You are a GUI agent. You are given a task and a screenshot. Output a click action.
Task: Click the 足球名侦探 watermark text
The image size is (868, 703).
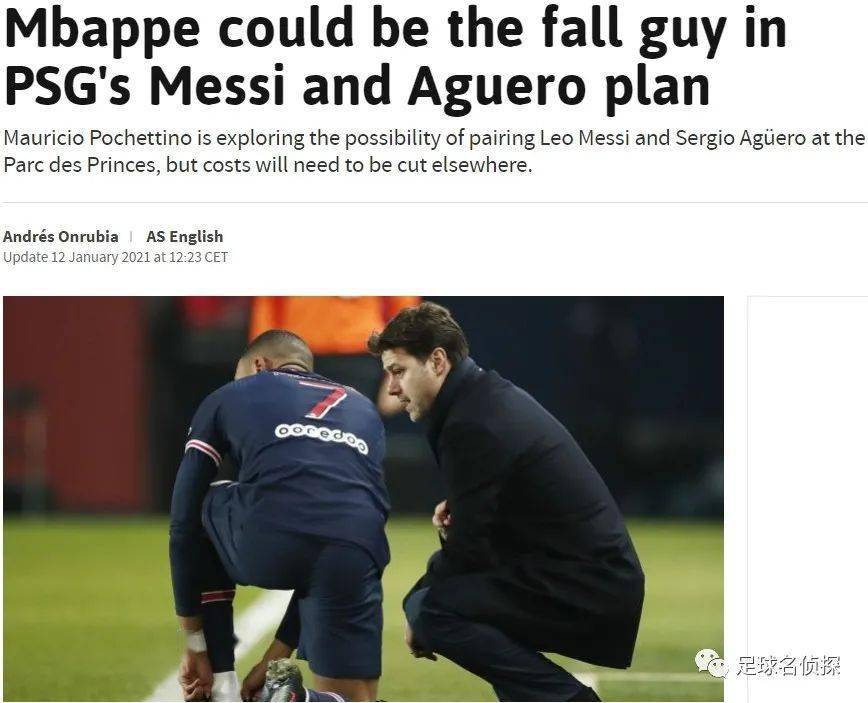[788, 666]
